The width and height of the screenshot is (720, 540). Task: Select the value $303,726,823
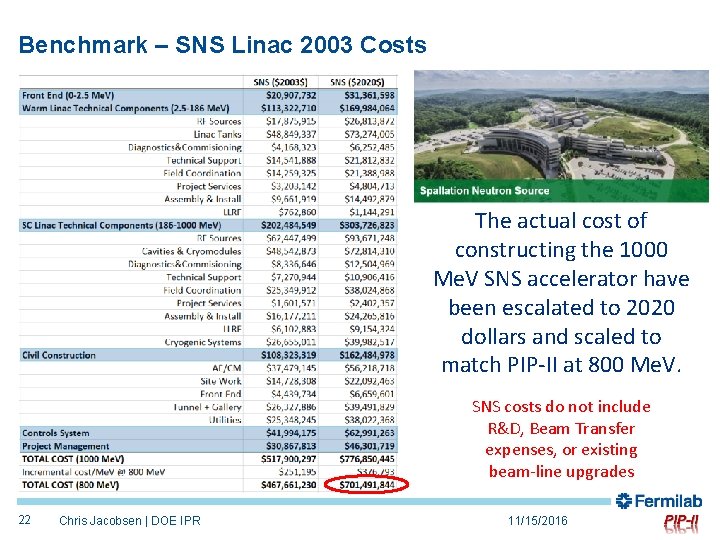367,225
